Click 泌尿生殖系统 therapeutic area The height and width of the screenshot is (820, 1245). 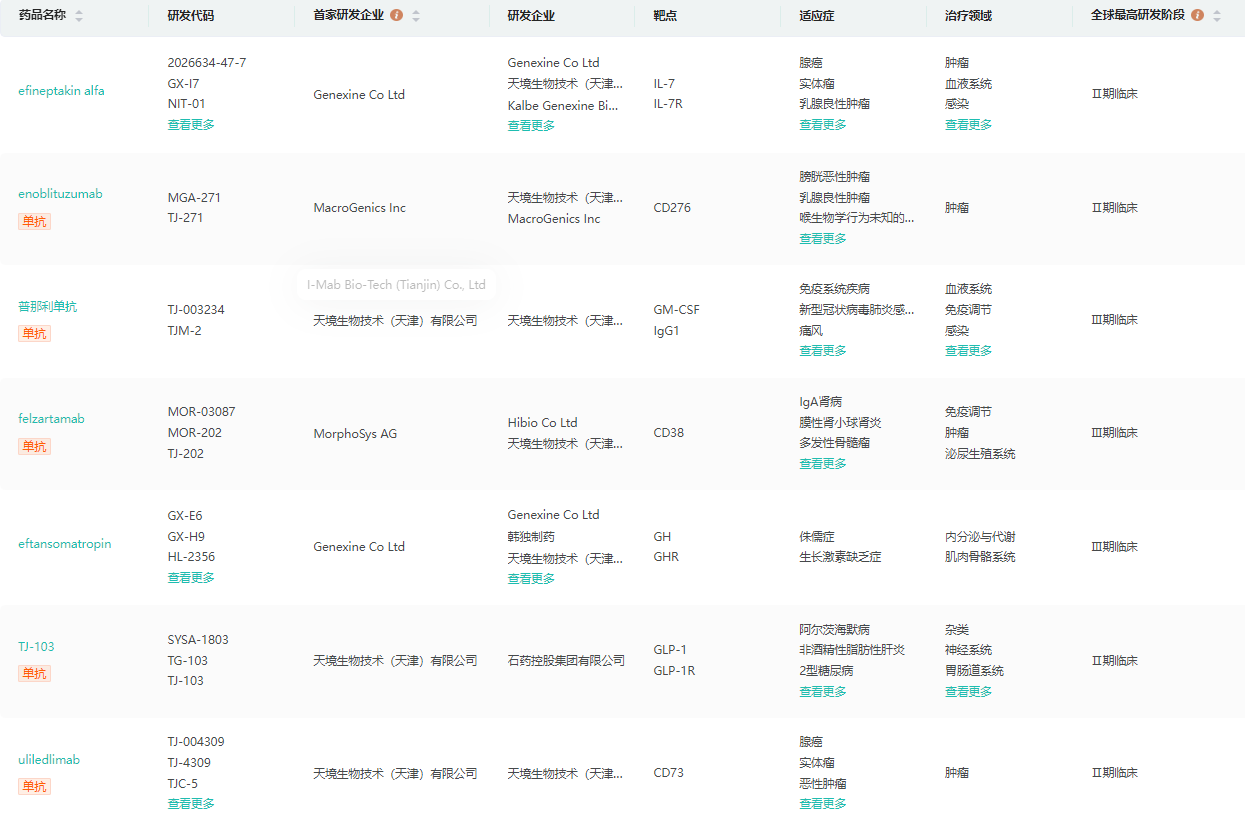pos(980,454)
